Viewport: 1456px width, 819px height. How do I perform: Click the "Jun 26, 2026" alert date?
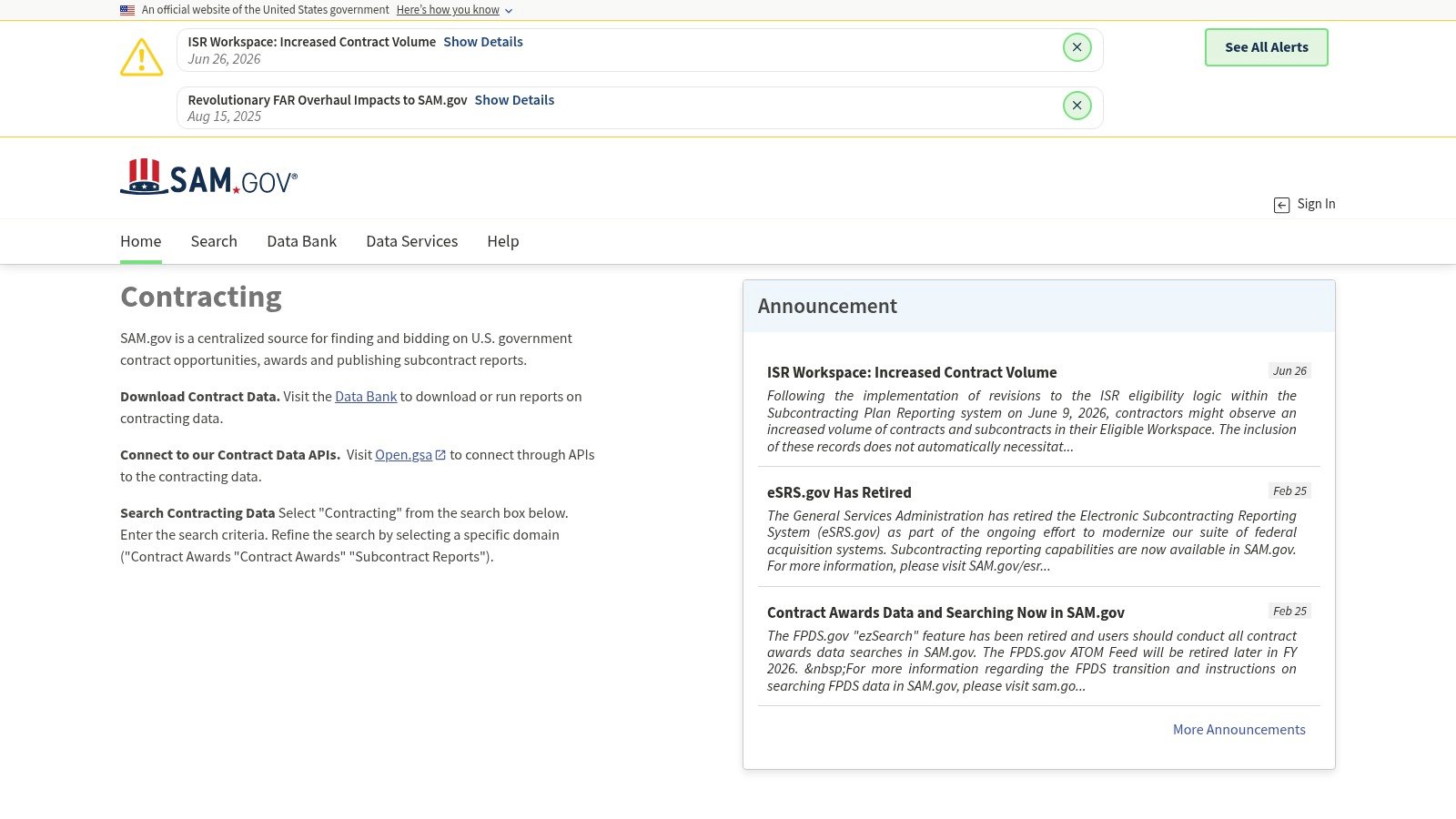coord(224,59)
